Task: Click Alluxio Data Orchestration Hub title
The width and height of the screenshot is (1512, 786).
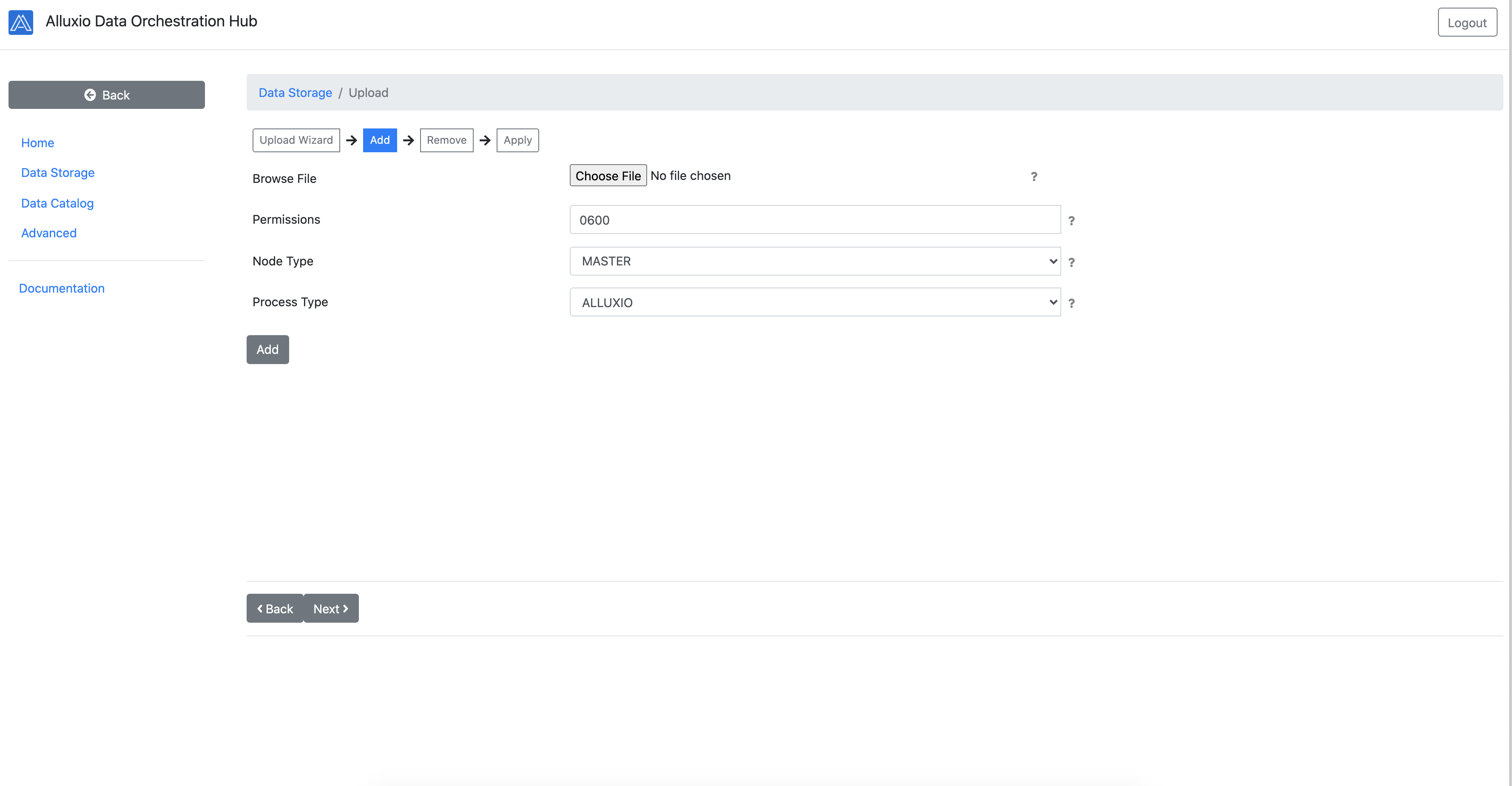Action: pyautogui.click(x=151, y=21)
